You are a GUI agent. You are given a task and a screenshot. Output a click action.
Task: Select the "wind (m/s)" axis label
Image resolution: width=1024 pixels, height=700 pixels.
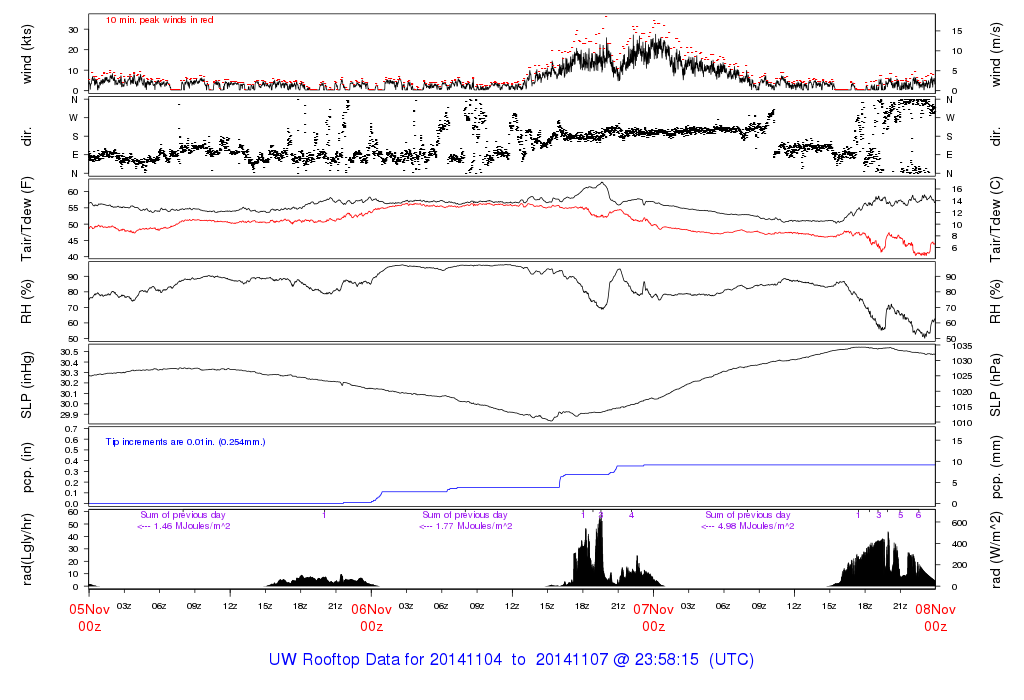(x=995, y=55)
